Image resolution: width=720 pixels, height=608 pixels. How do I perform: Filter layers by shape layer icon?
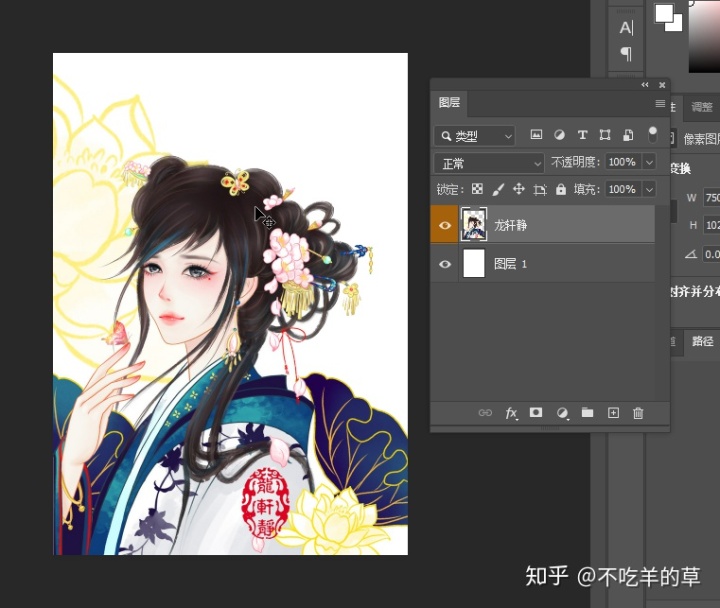pyautogui.click(x=605, y=135)
